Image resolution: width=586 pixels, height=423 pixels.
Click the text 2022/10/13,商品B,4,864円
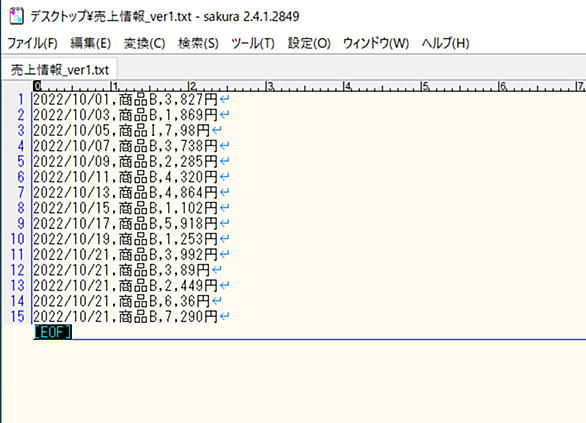click(x=125, y=192)
